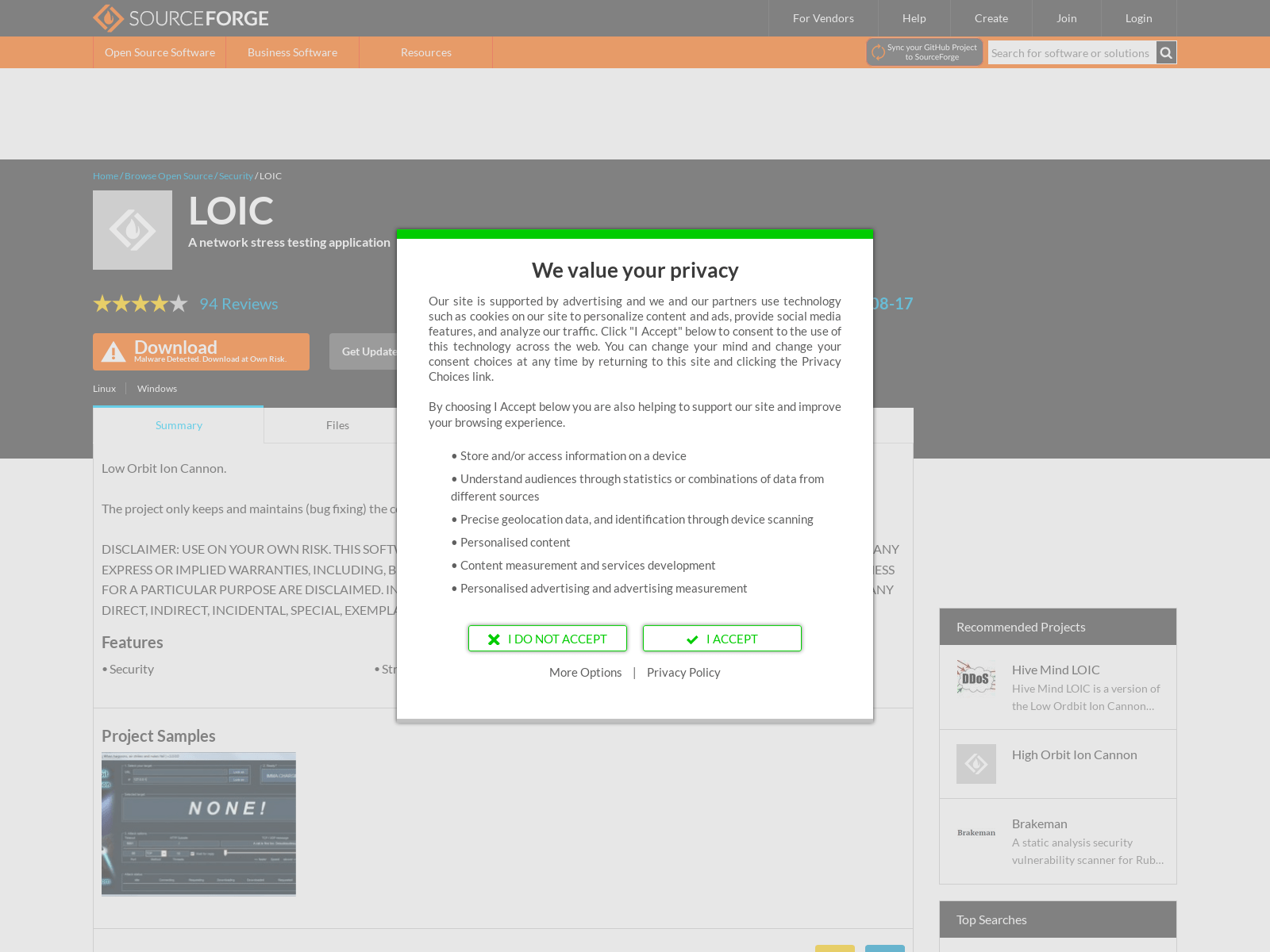Click 'Low Orbit Ion Cannon.' description text
Viewport: 1270px width, 952px height.
164,469
